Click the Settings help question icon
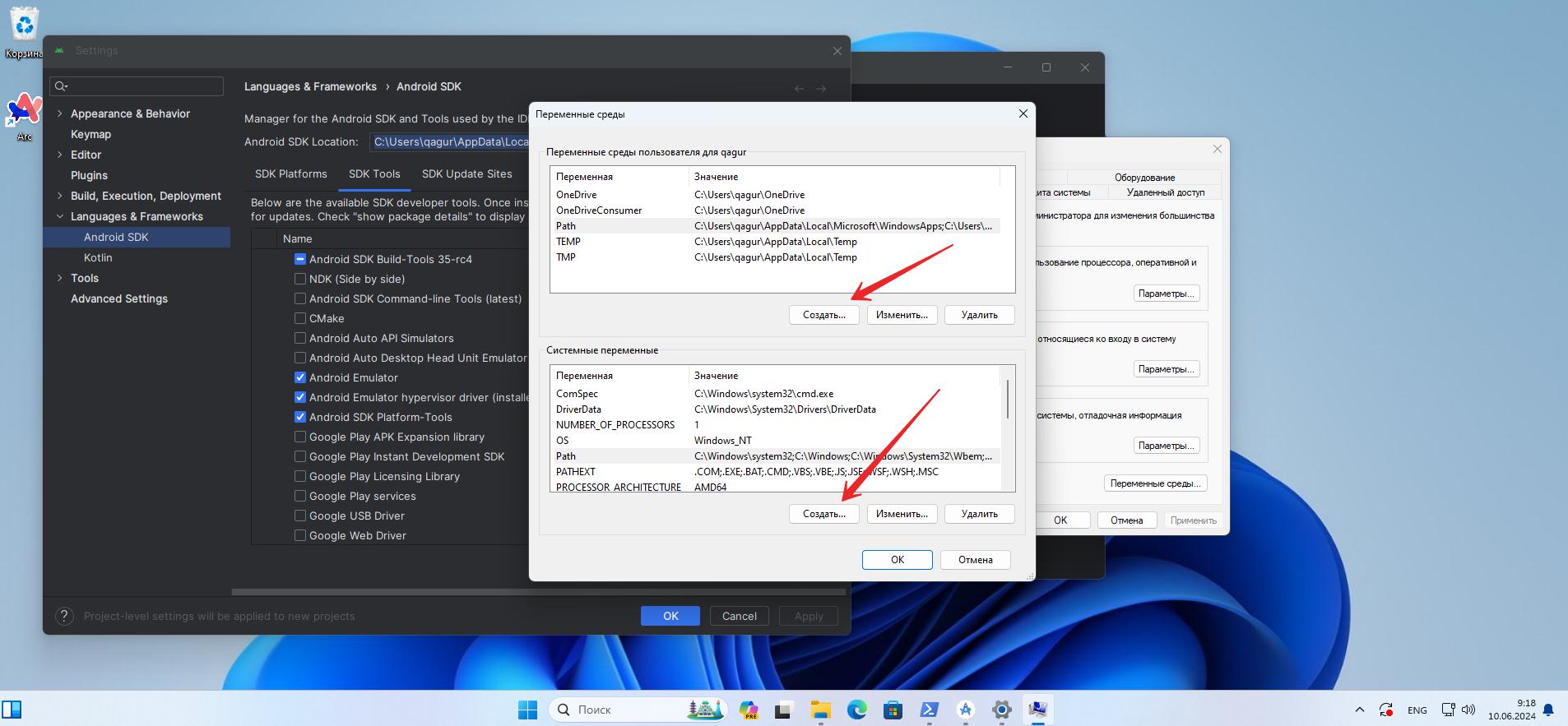1568x726 pixels. tap(64, 616)
